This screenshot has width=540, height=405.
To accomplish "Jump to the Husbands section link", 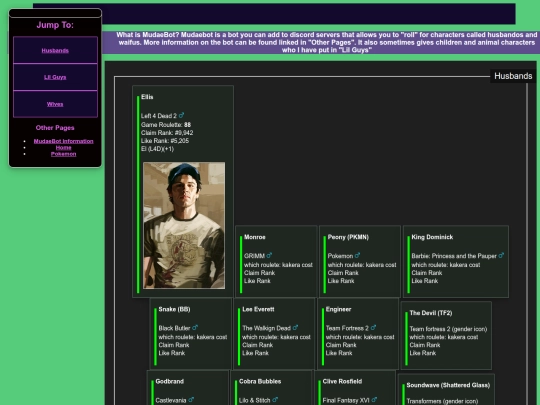I will click(55, 51).
